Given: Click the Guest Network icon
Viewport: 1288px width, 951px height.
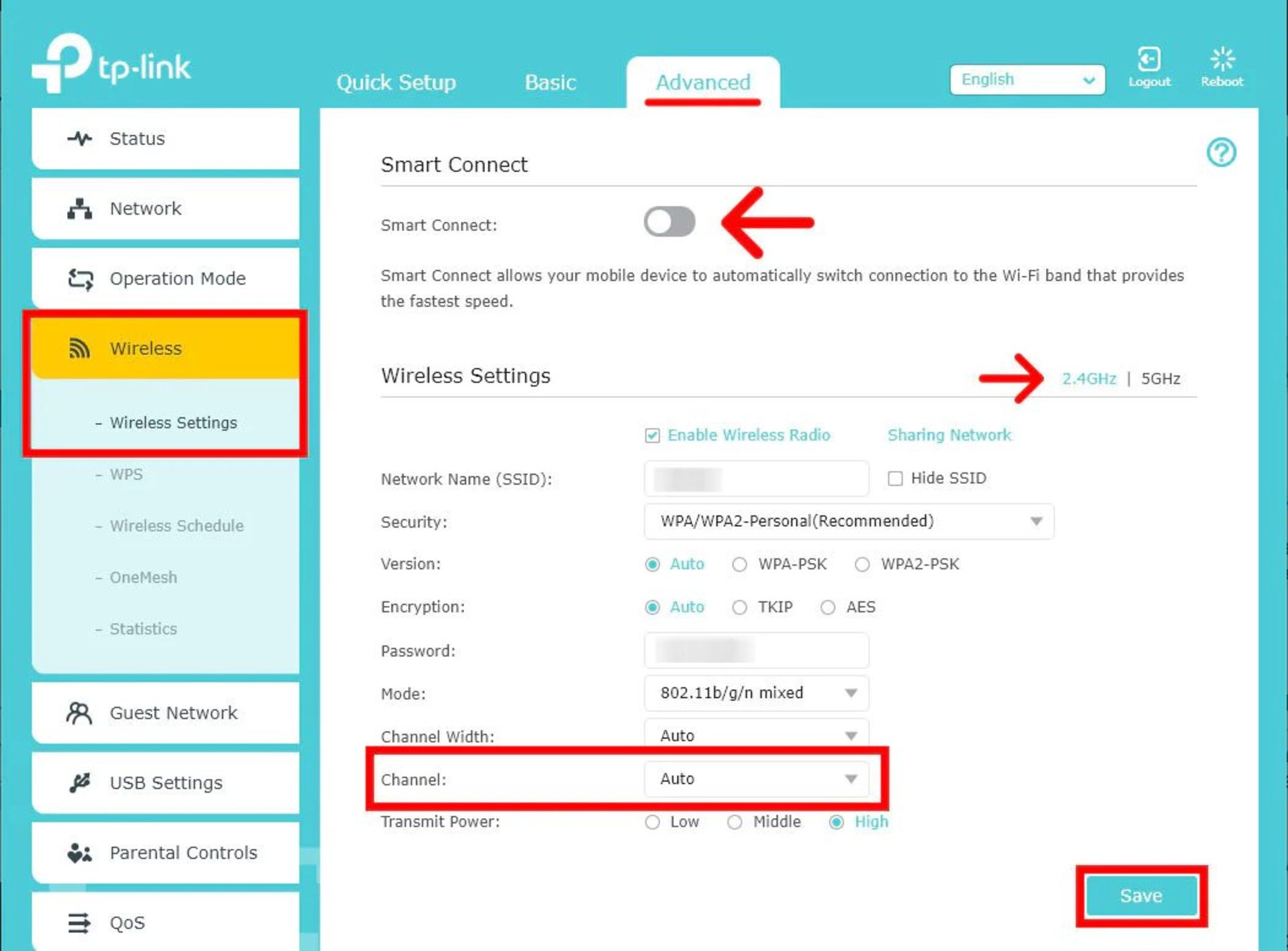Looking at the screenshot, I should coord(80,712).
